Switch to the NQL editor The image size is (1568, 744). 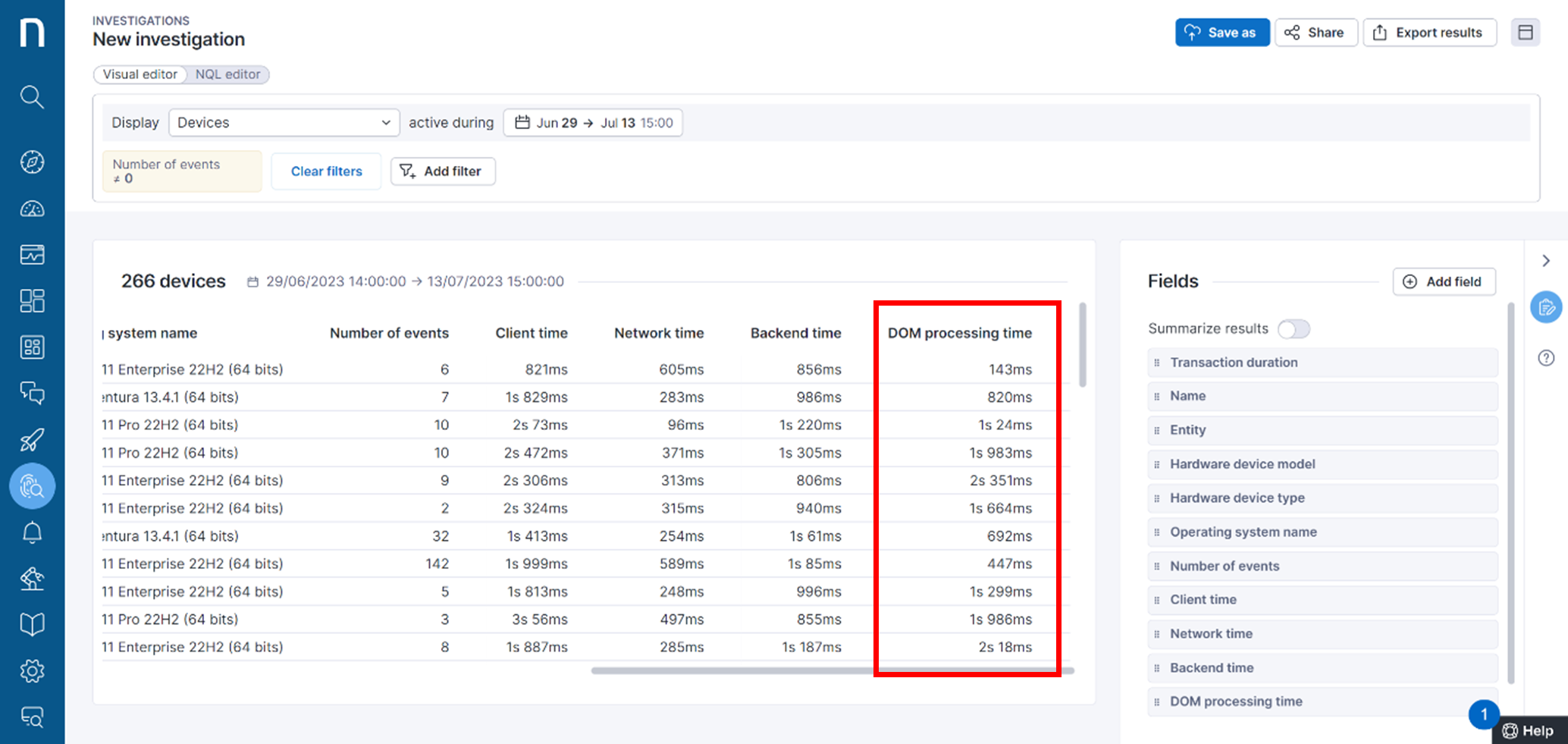coord(227,74)
